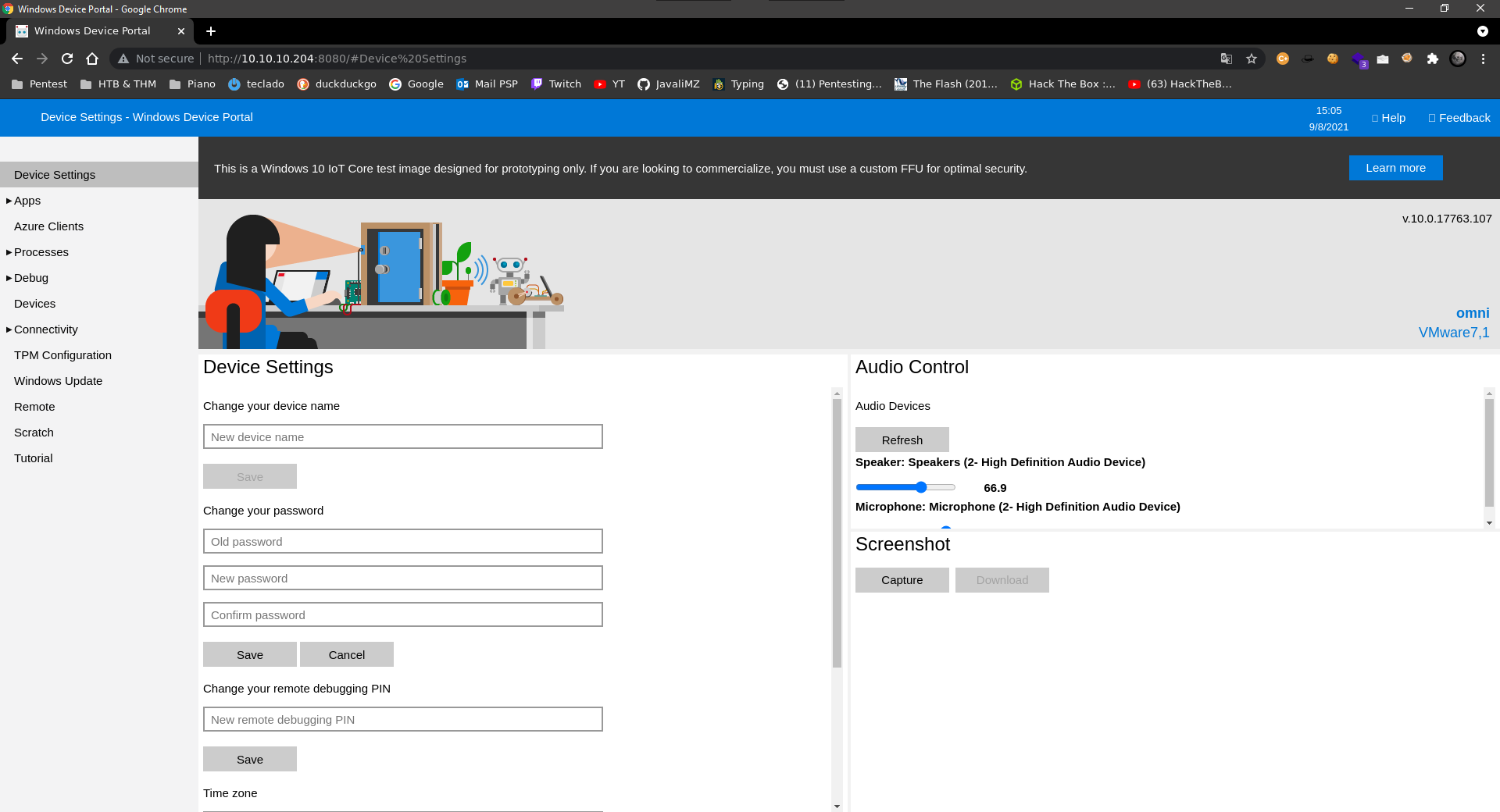This screenshot has height=812, width=1500.
Task: Open Windows Update in the sidebar
Action: point(58,381)
